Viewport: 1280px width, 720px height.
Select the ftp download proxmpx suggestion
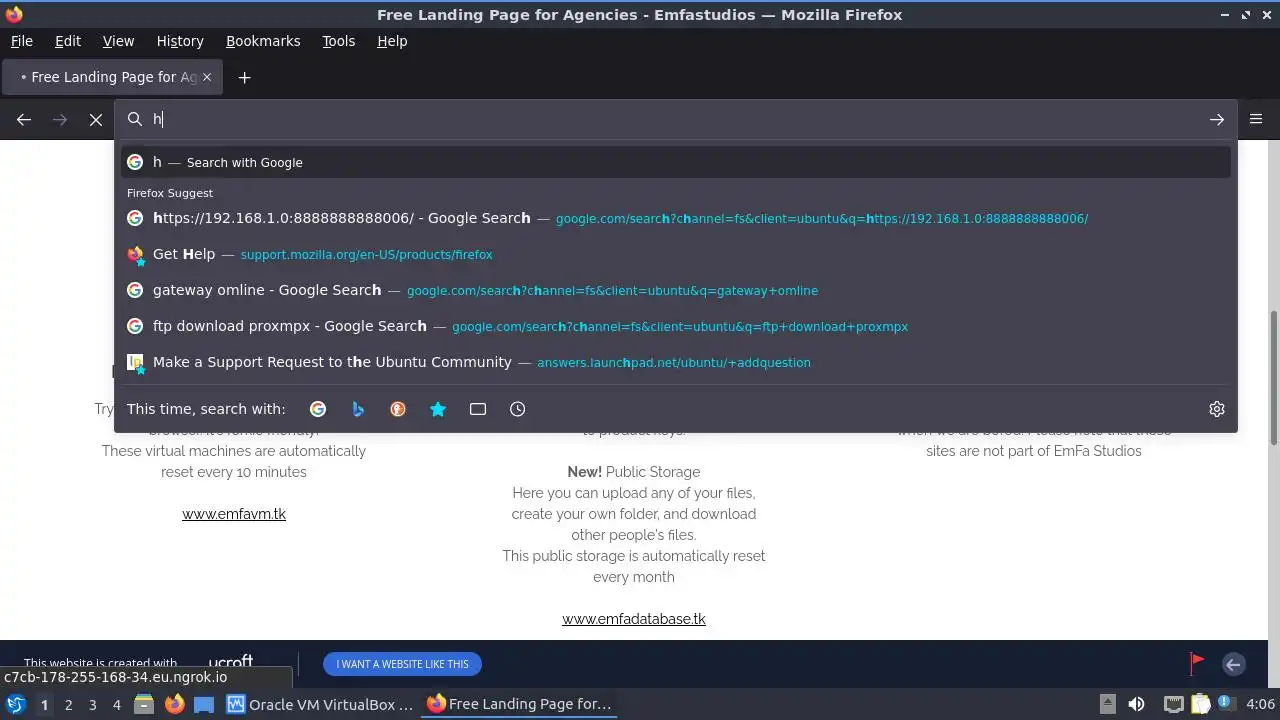[676, 326]
